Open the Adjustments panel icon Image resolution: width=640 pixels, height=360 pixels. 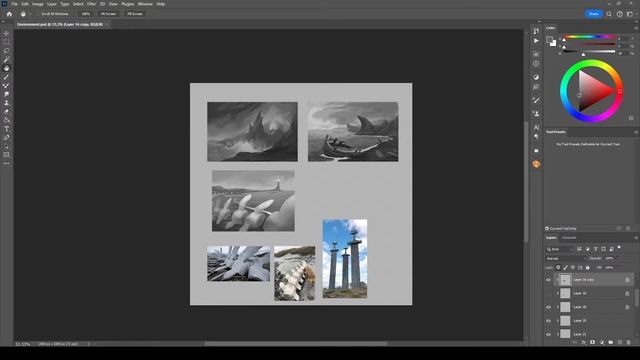point(536,77)
